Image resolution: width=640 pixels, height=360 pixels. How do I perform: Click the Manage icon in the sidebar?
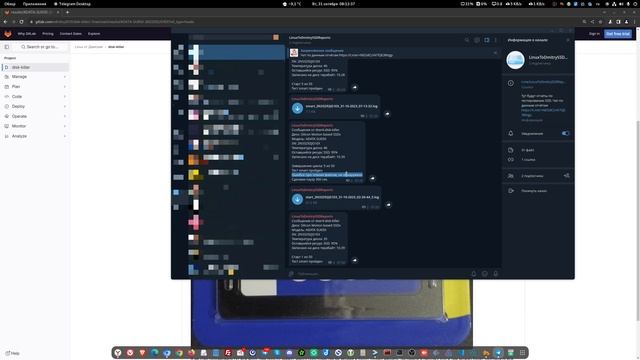click(x=7, y=77)
